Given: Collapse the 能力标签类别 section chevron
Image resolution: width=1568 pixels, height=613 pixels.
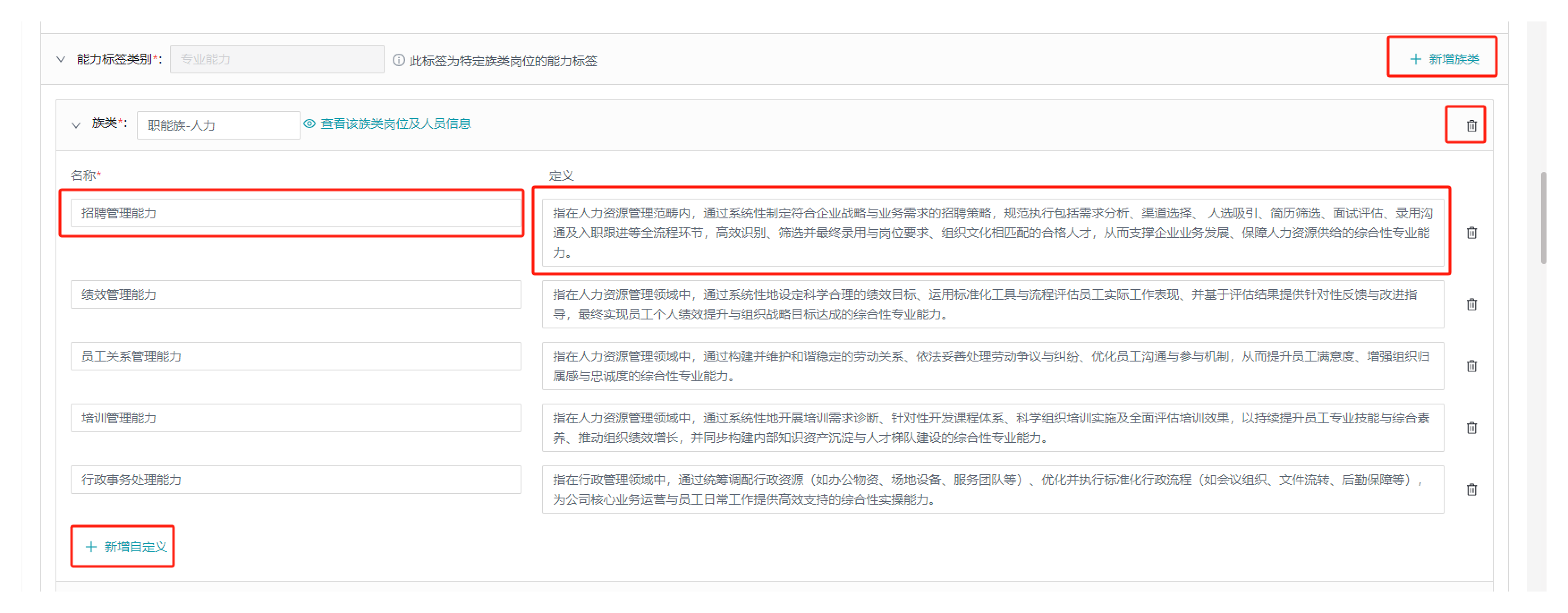Looking at the screenshot, I should [61, 59].
